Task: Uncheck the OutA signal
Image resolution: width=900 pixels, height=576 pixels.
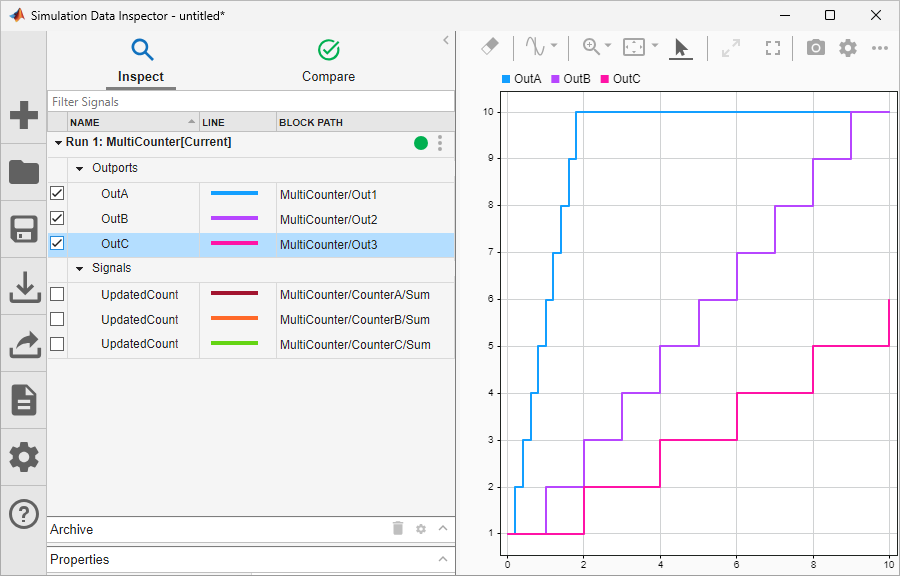Action: [x=57, y=193]
